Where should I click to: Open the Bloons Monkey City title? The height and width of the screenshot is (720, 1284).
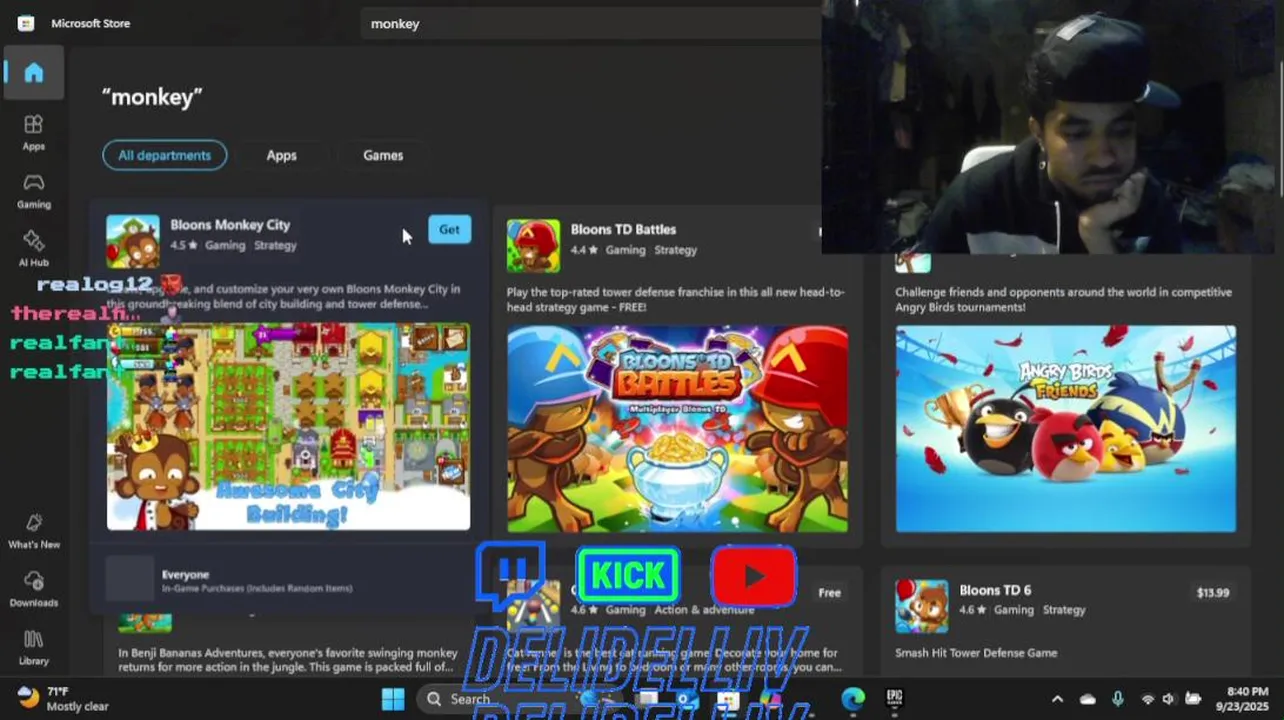pos(230,225)
